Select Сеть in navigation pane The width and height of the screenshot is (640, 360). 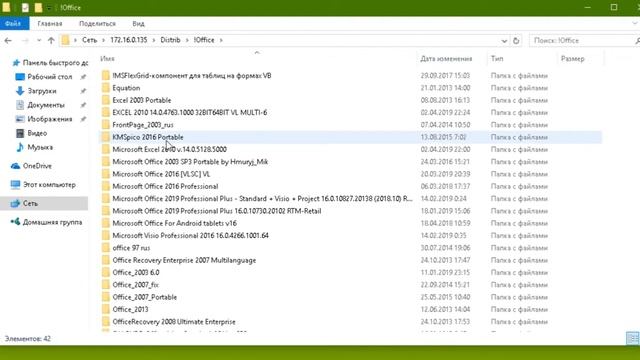pyautogui.click(x=30, y=203)
